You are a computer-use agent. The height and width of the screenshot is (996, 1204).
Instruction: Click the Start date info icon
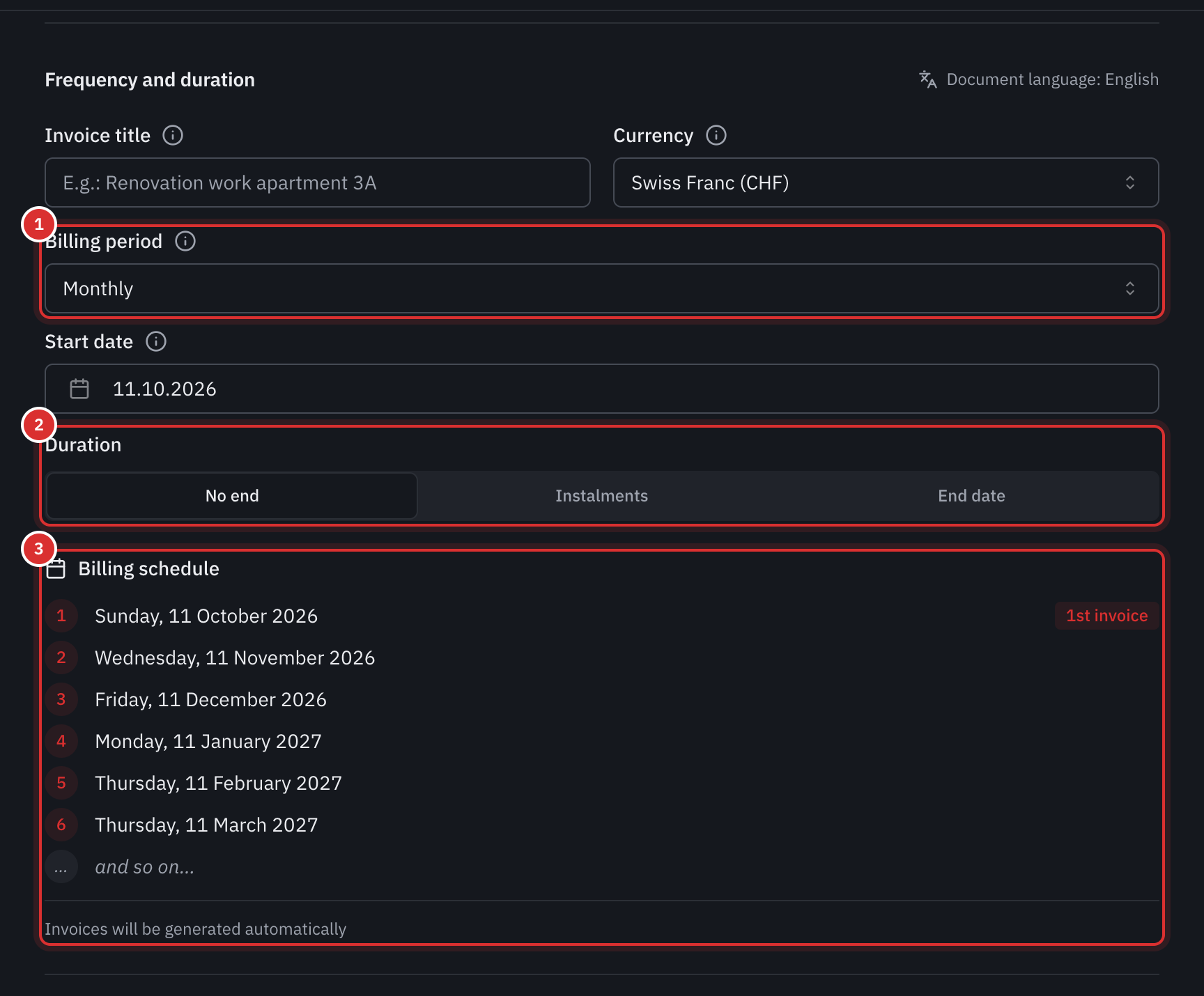coord(156,341)
